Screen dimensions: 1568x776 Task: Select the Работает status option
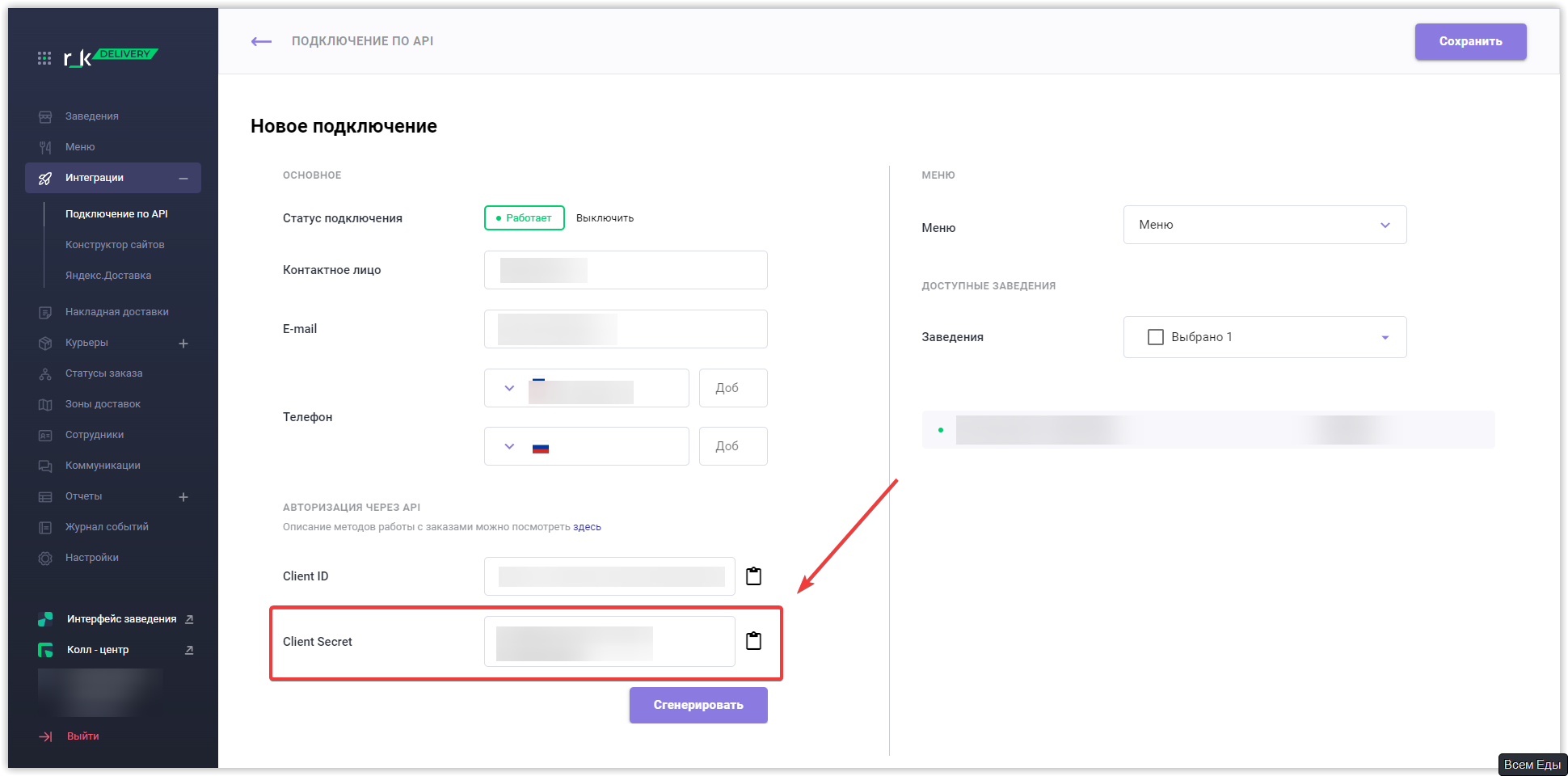[x=525, y=218]
